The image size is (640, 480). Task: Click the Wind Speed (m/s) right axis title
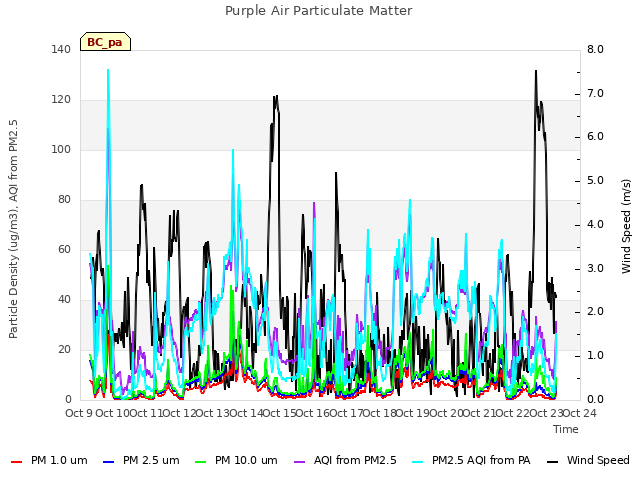[626, 226]
